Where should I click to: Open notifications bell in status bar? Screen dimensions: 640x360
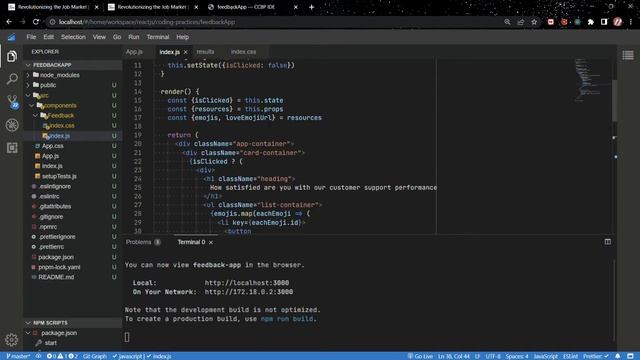[618, 356]
